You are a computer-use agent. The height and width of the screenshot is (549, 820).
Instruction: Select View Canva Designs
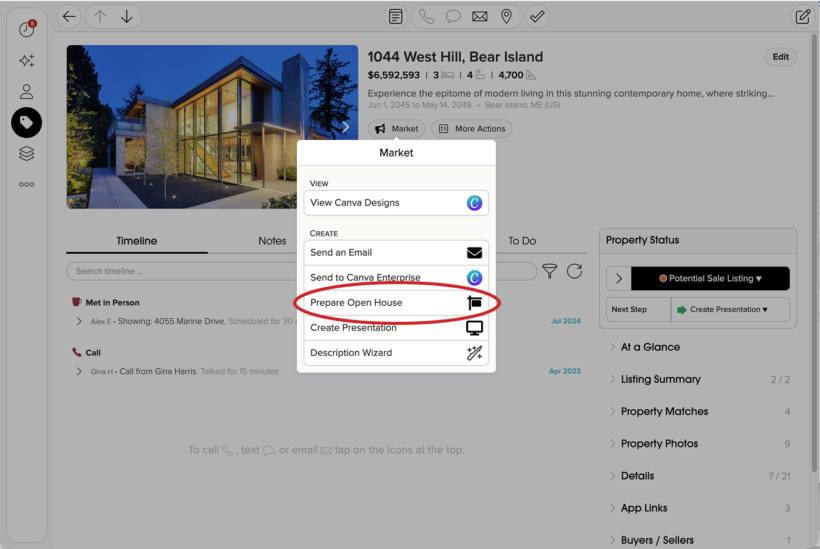[x=396, y=203]
